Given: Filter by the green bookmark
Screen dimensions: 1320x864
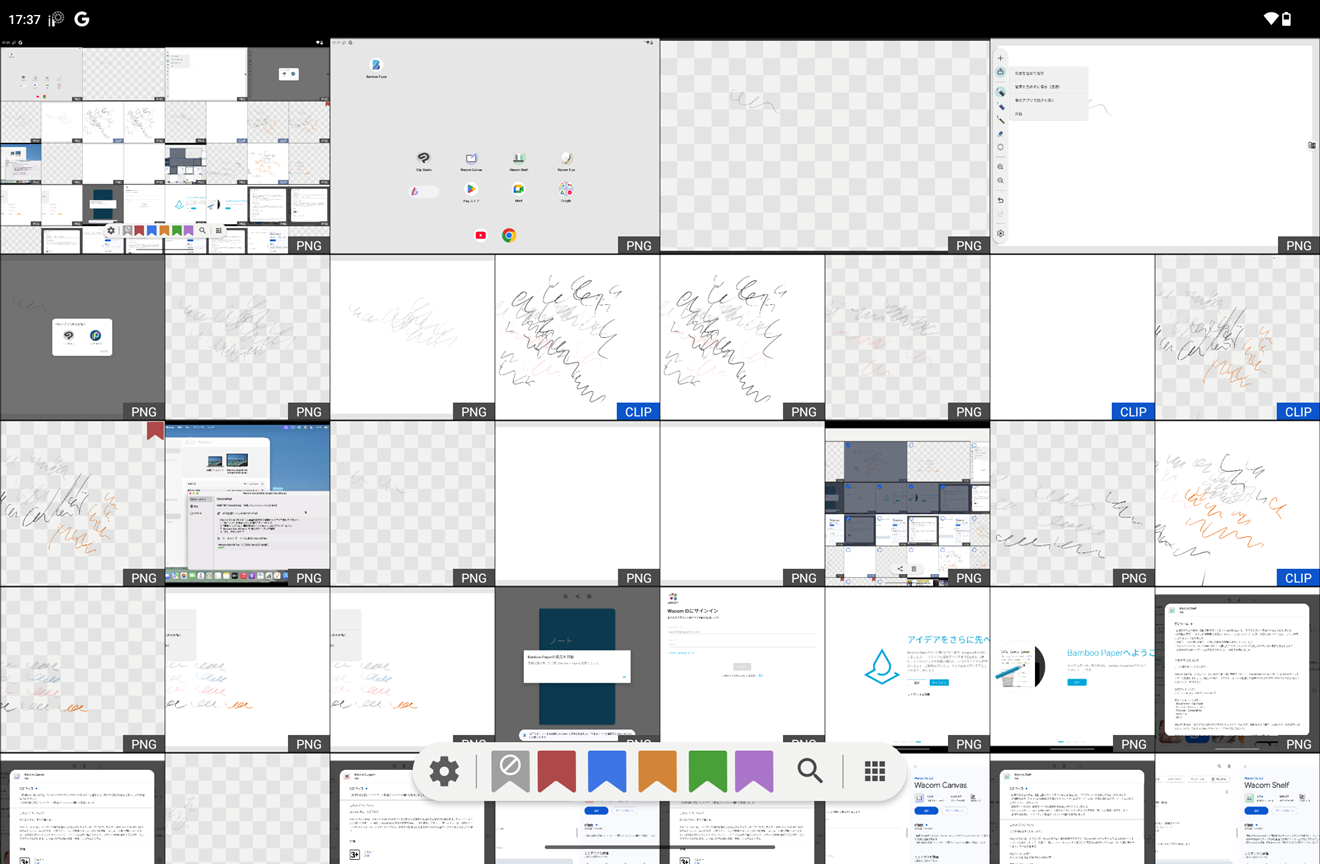Looking at the screenshot, I should click(707, 771).
